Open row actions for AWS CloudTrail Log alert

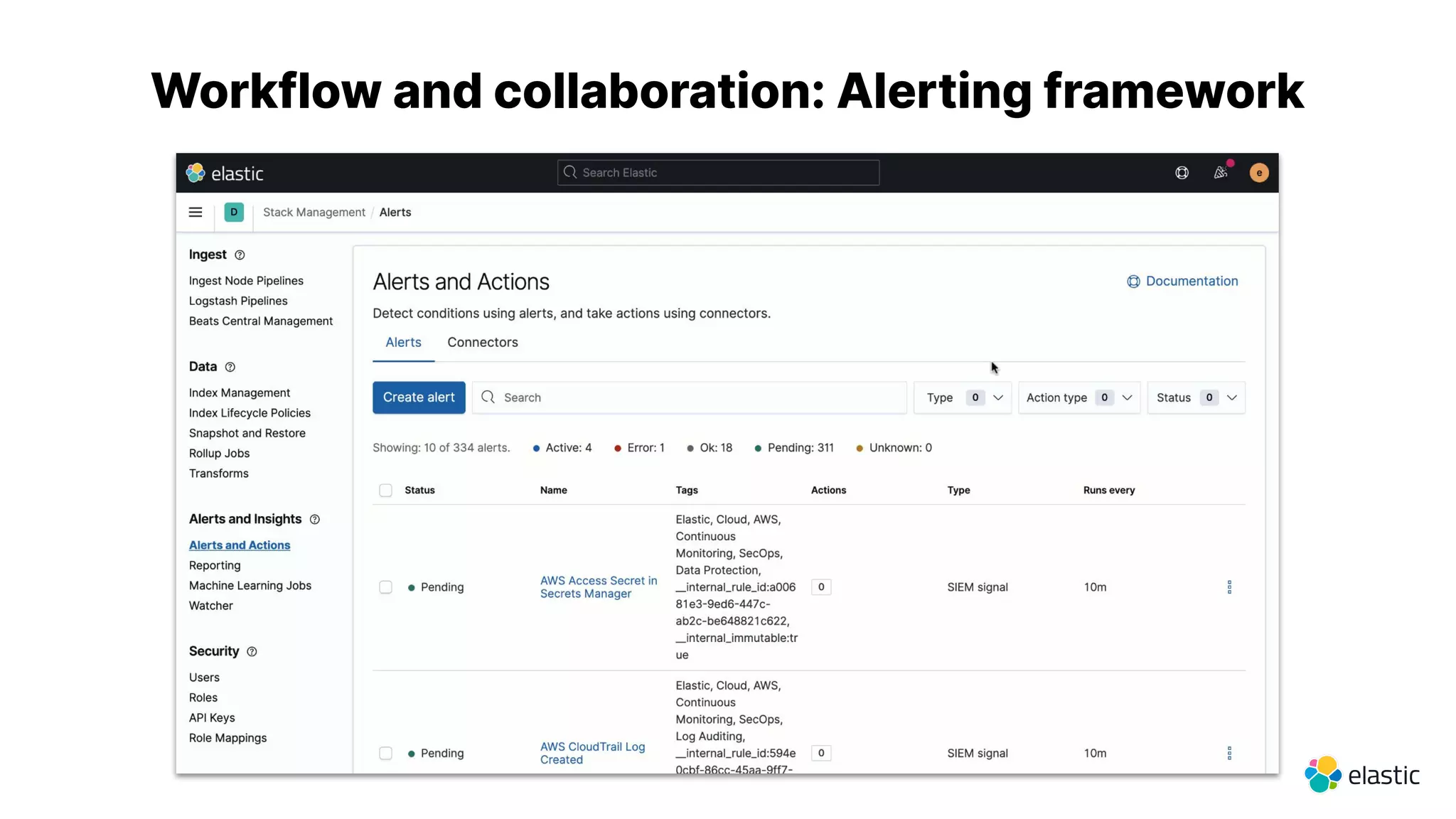coord(1229,753)
